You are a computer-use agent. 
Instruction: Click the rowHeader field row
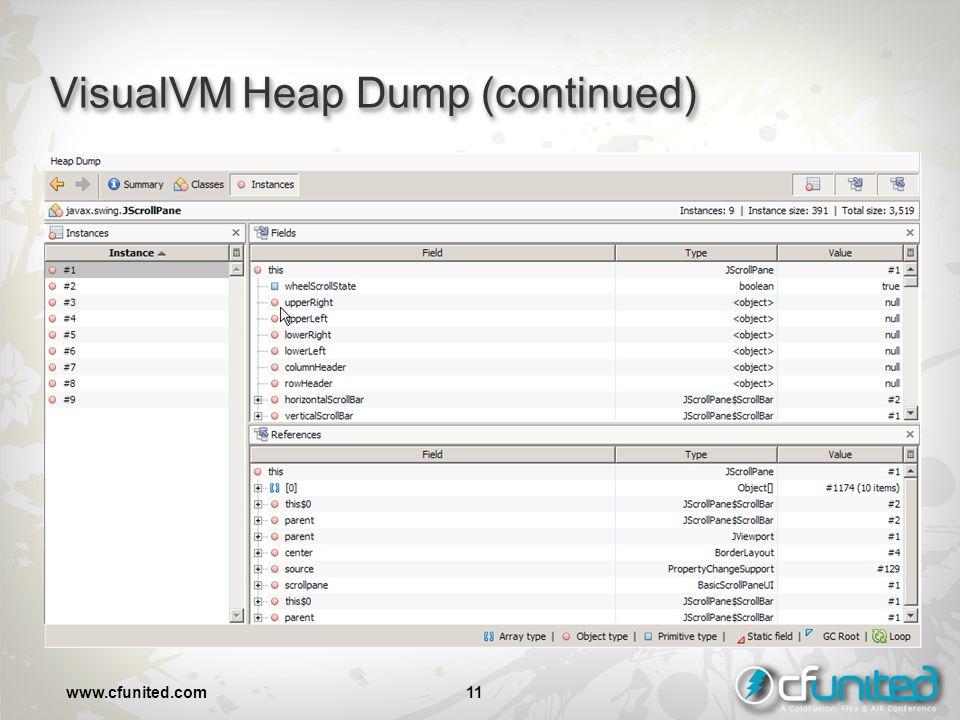[x=577, y=383]
